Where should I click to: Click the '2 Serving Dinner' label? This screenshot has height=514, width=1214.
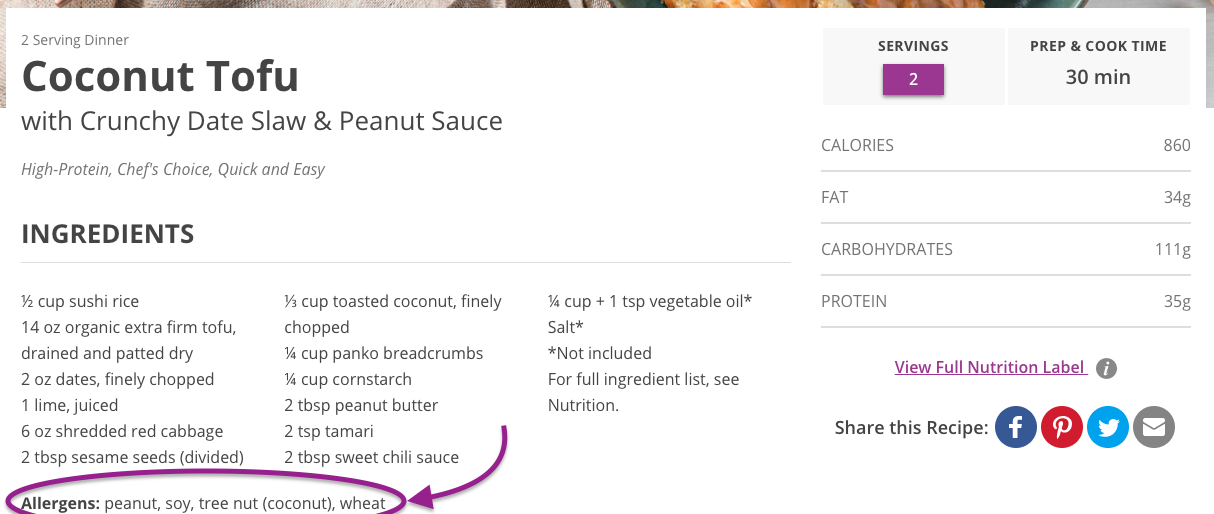tap(75, 40)
